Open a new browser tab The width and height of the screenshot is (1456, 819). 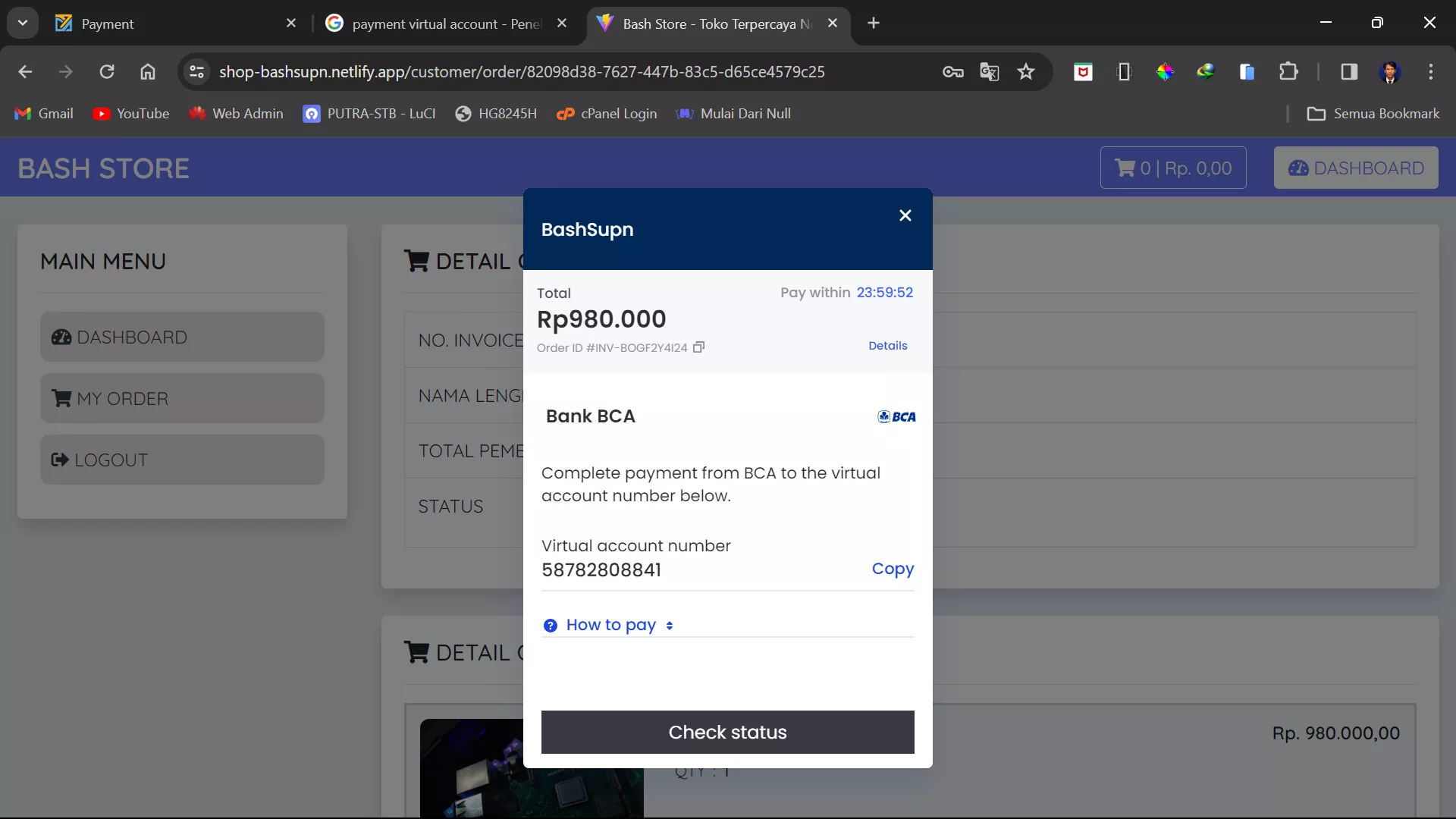pyautogui.click(x=874, y=24)
